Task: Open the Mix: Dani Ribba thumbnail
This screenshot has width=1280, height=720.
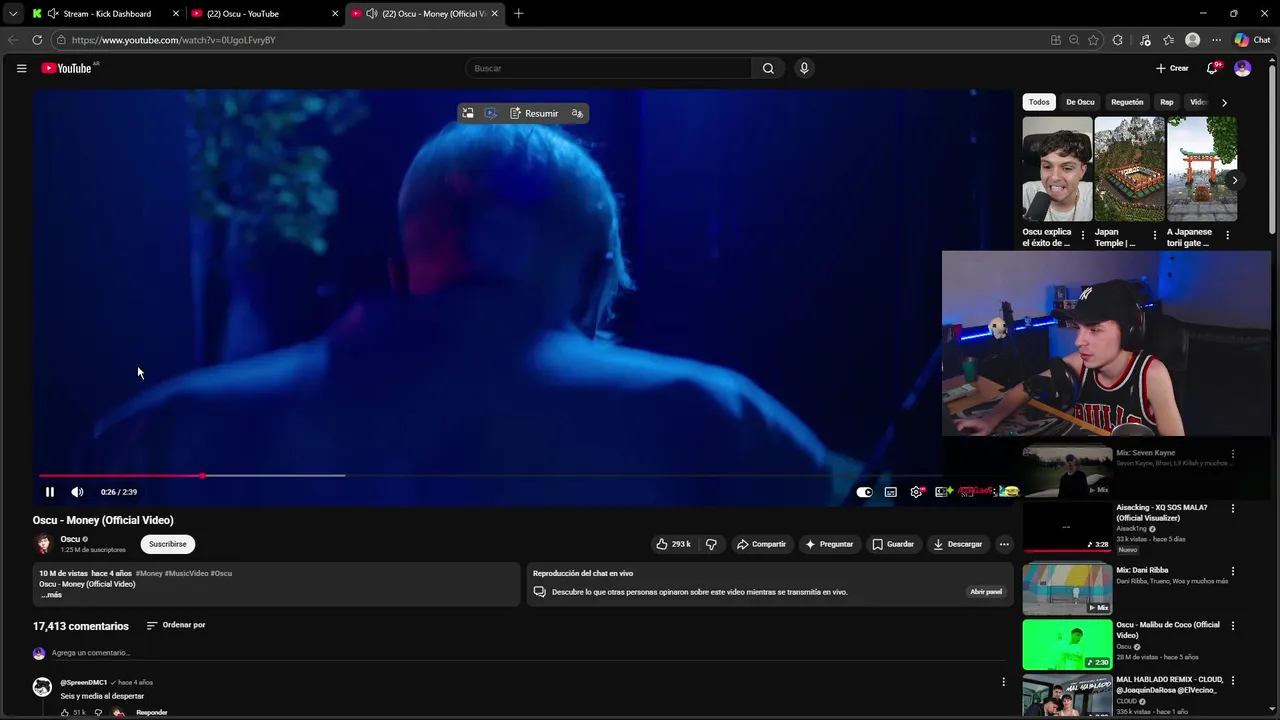Action: click(1067, 589)
